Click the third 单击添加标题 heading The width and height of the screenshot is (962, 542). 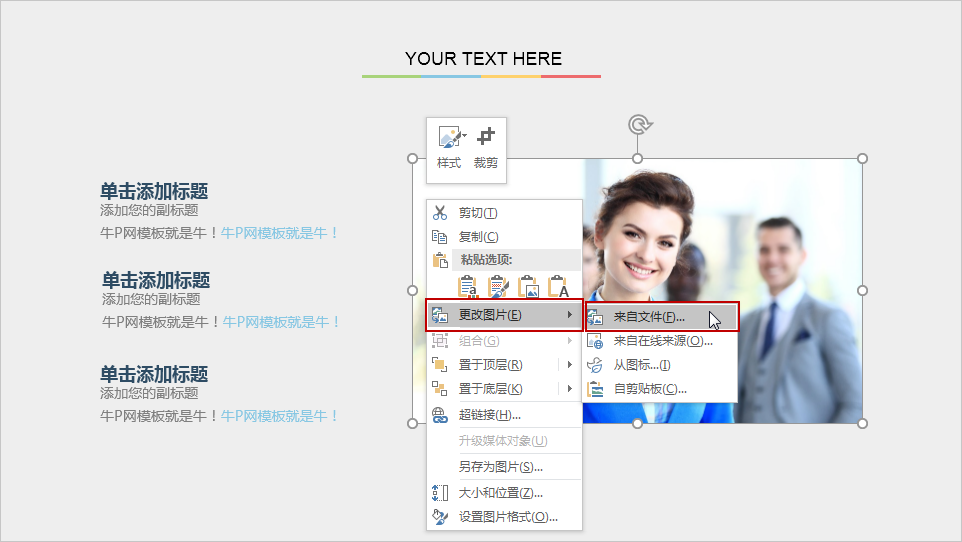click(x=154, y=374)
